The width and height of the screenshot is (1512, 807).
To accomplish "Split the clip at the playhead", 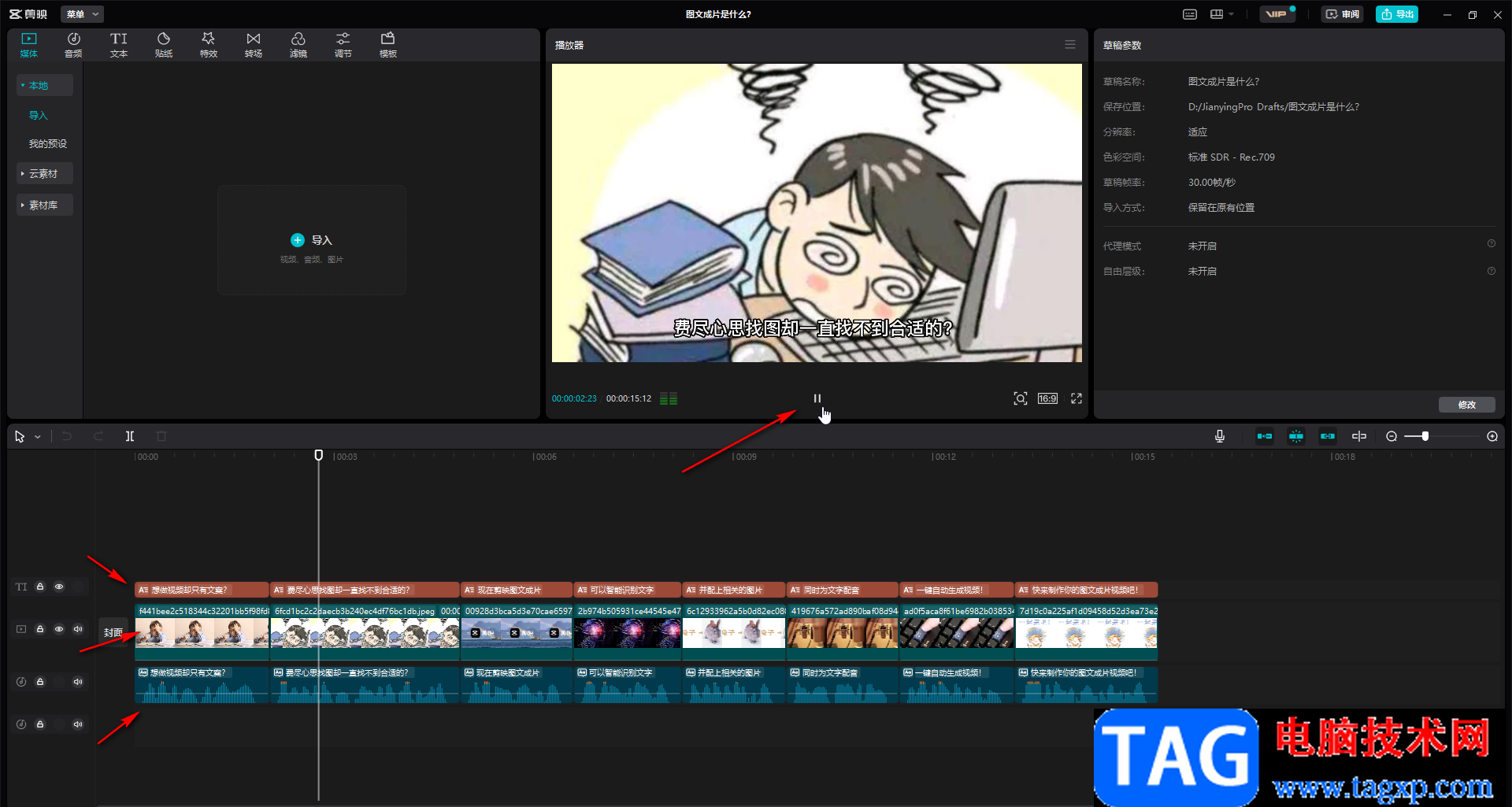I will coord(130,436).
